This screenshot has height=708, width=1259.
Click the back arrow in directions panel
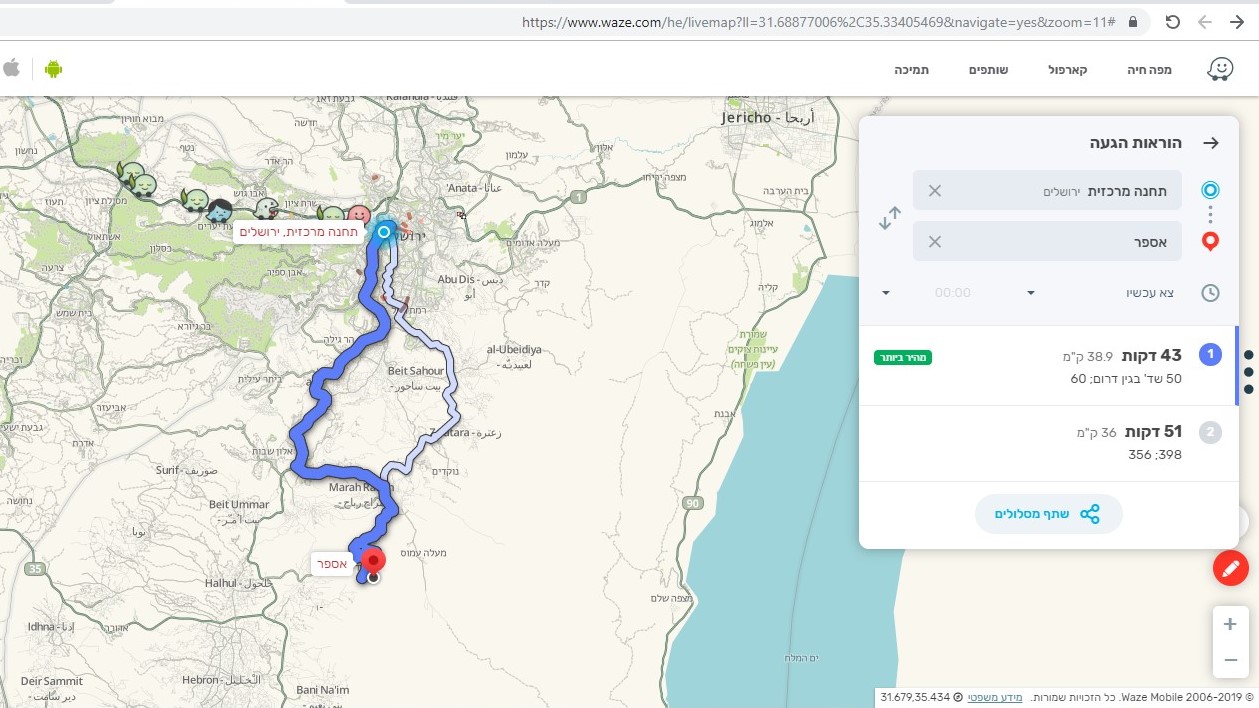point(1211,143)
